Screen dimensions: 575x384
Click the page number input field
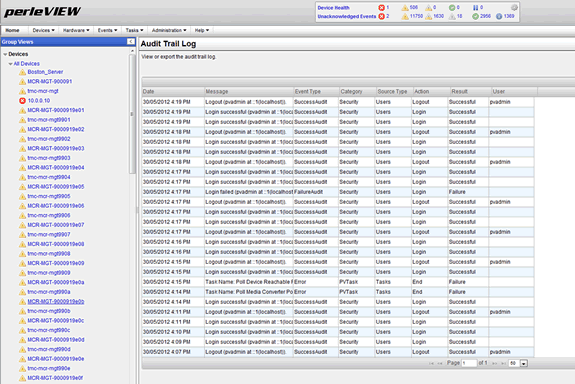click(469, 363)
